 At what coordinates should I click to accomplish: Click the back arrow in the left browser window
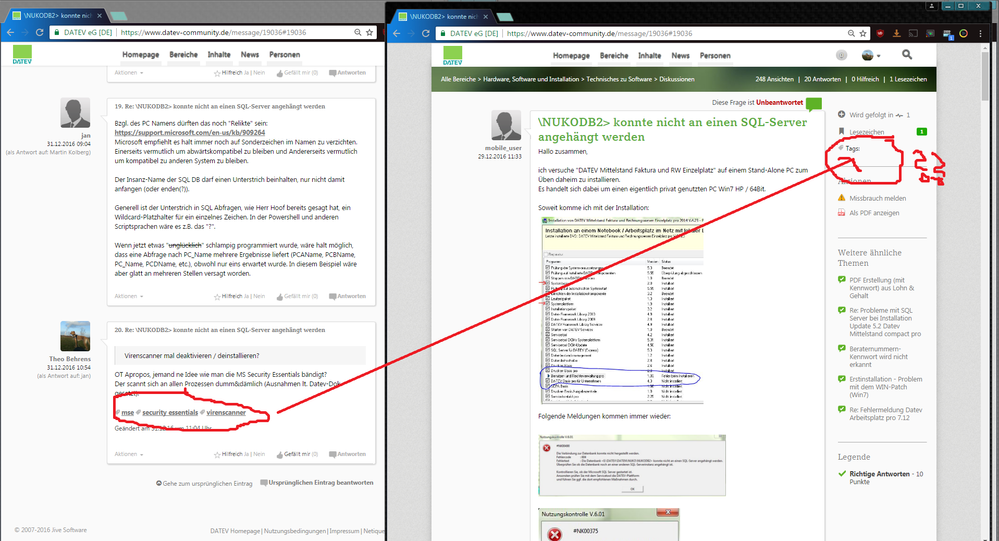click(x=11, y=32)
